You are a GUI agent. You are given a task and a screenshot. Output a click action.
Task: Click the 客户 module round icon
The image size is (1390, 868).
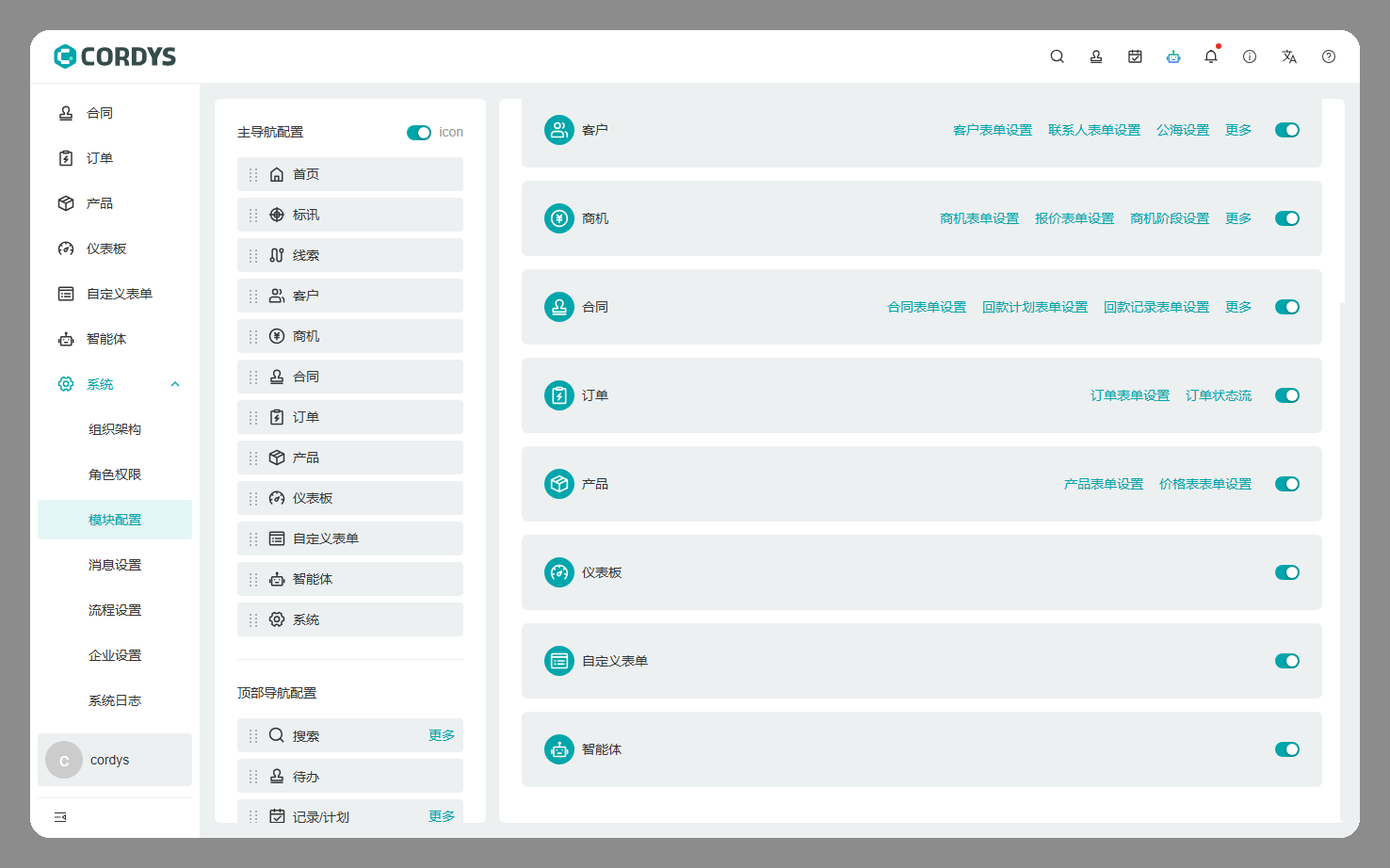559,130
